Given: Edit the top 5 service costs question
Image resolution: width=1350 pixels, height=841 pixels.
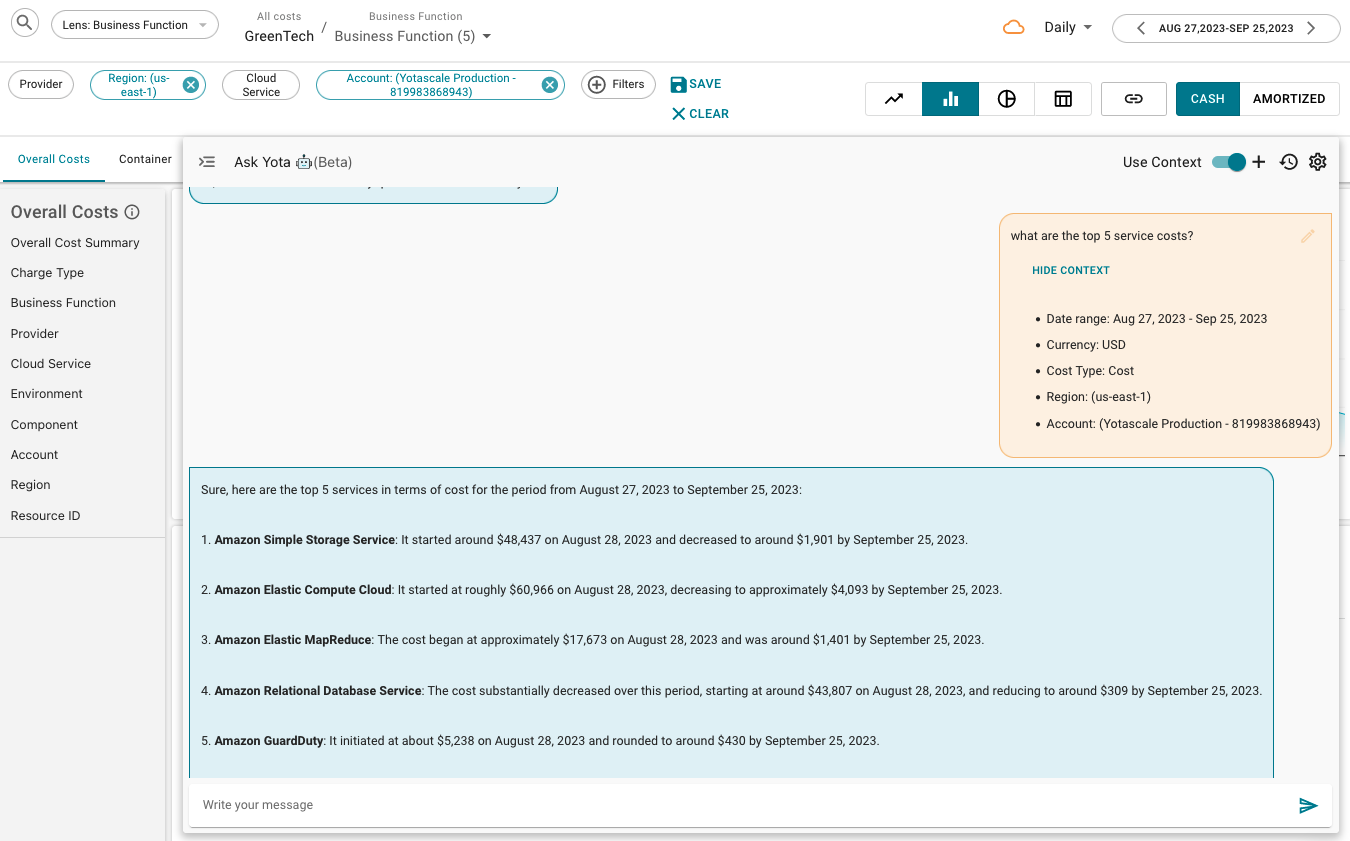Looking at the screenshot, I should 1307,237.
